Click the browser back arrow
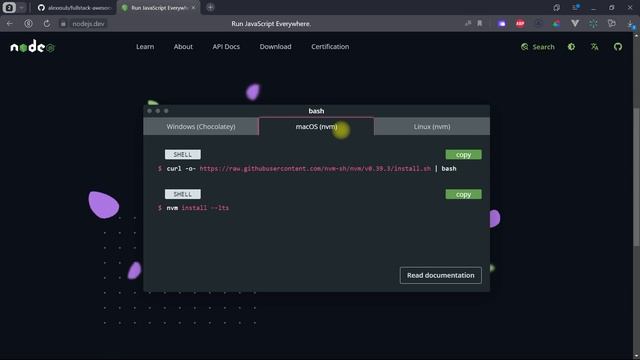The height and width of the screenshot is (360, 640). pyautogui.click(x=10, y=24)
